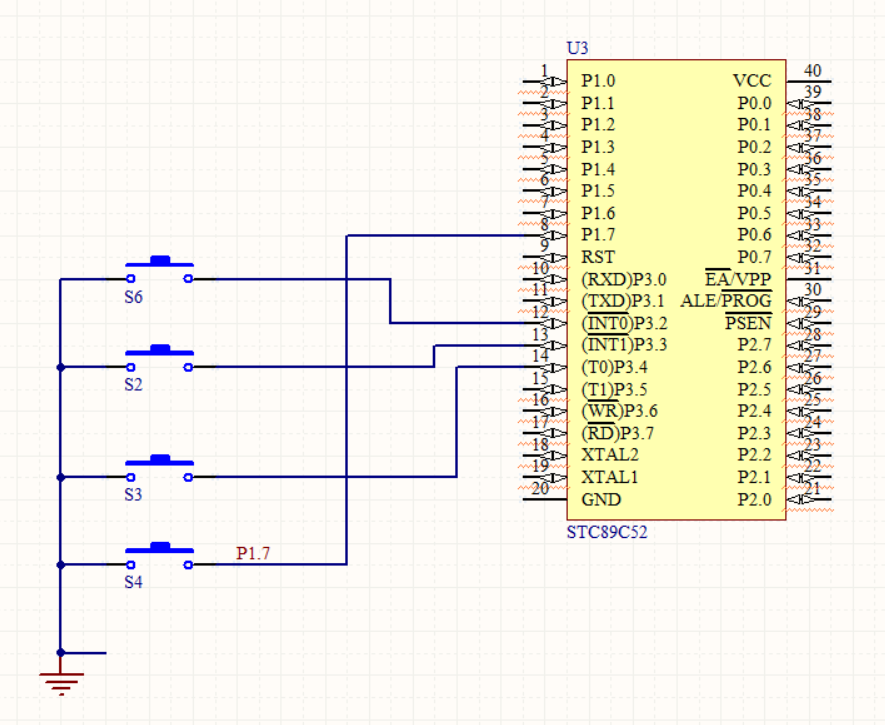
Task: Select the S4 push-button switch symbol
Action: coord(159,556)
